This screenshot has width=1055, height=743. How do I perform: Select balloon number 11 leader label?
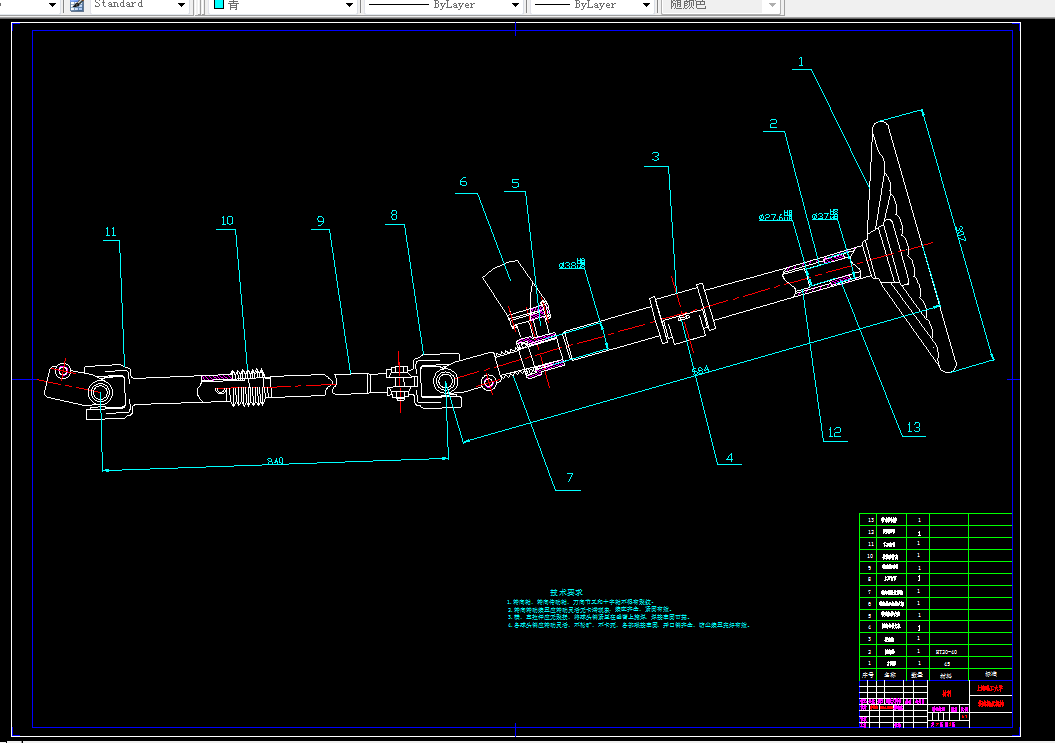tap(110, 232)
